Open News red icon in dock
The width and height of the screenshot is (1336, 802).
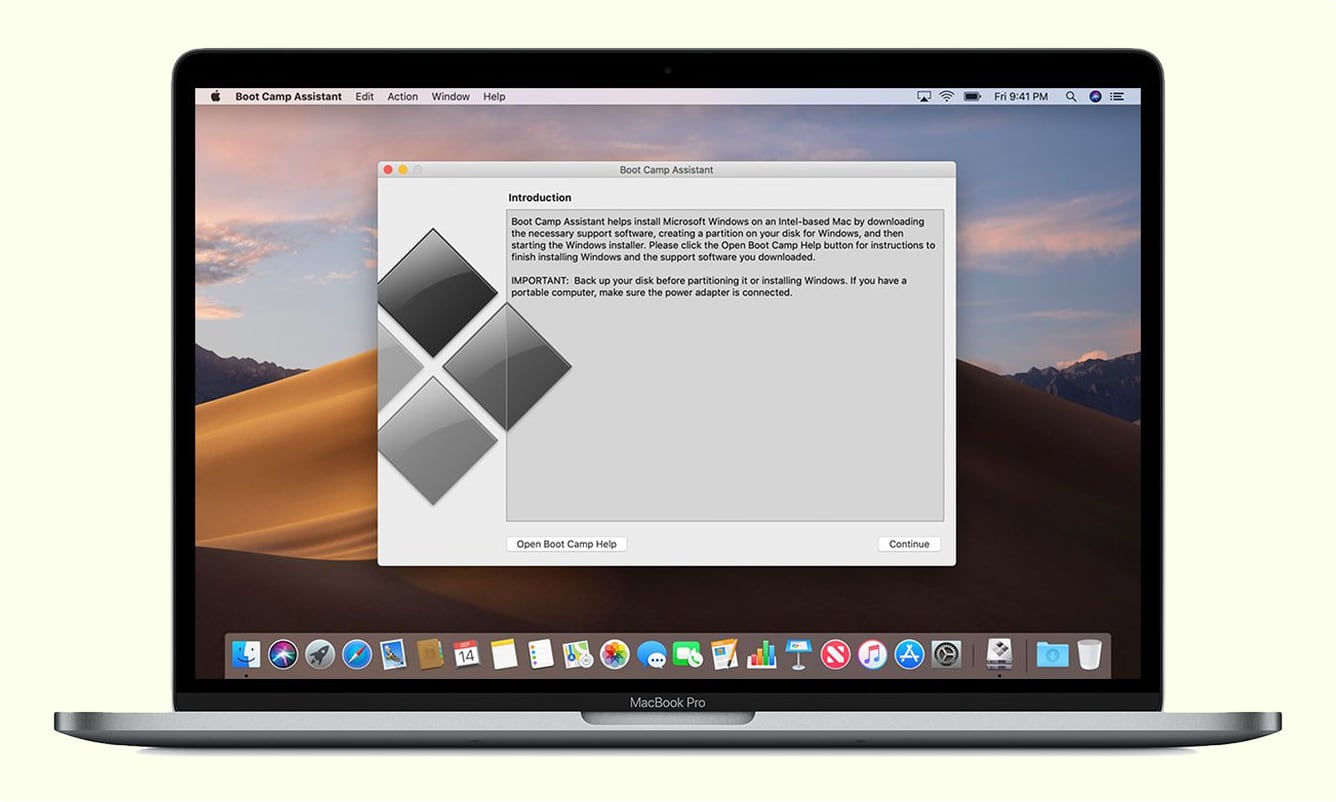coord(835,655)
